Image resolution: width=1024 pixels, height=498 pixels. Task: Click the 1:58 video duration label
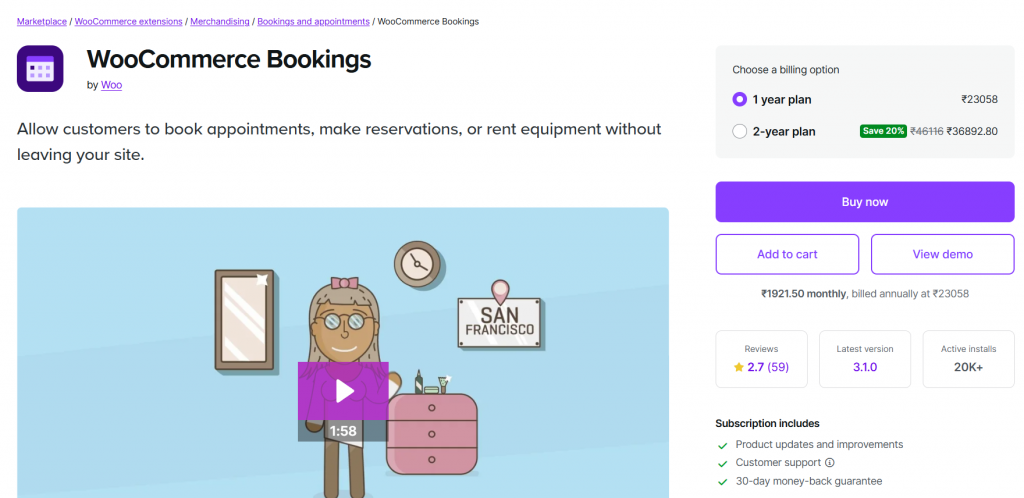344,431
